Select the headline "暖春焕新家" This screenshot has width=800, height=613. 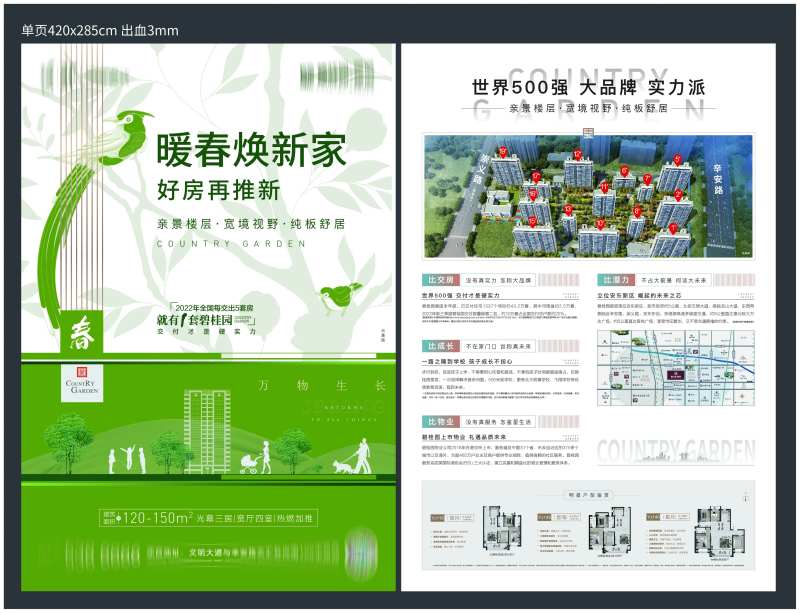click(x=251, y=150)
